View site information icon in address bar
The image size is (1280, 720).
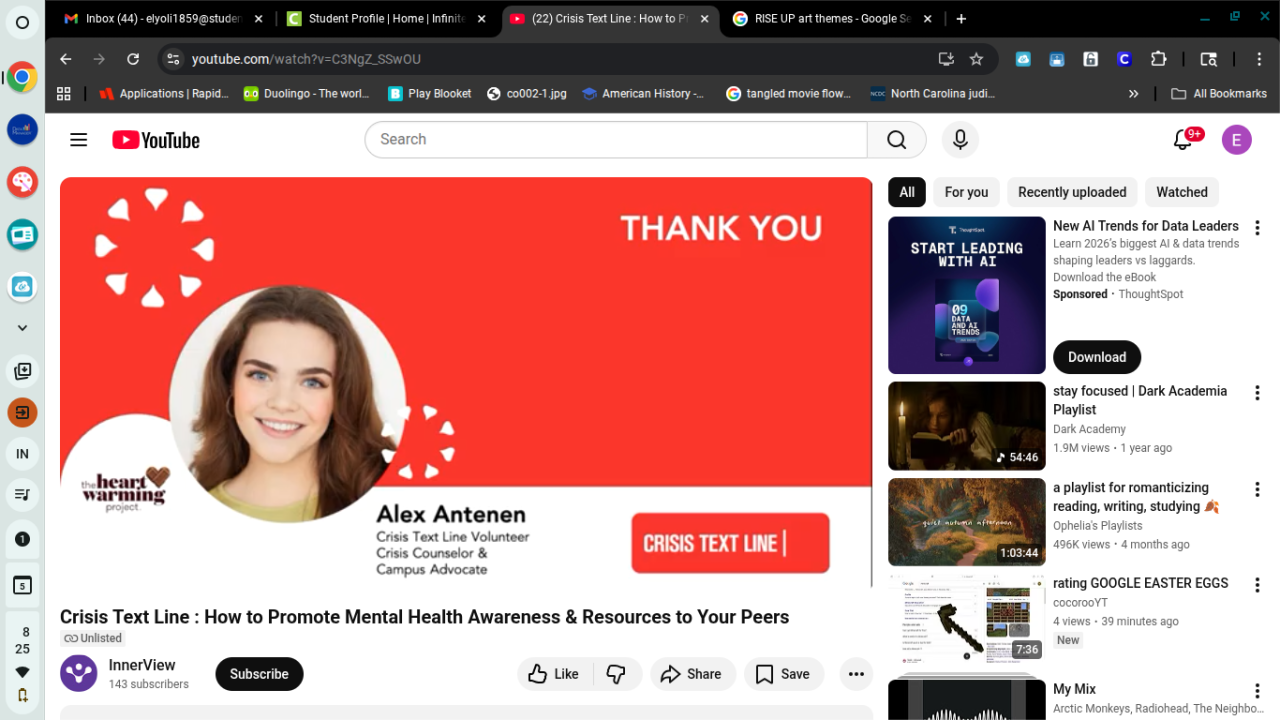(173, 59)
